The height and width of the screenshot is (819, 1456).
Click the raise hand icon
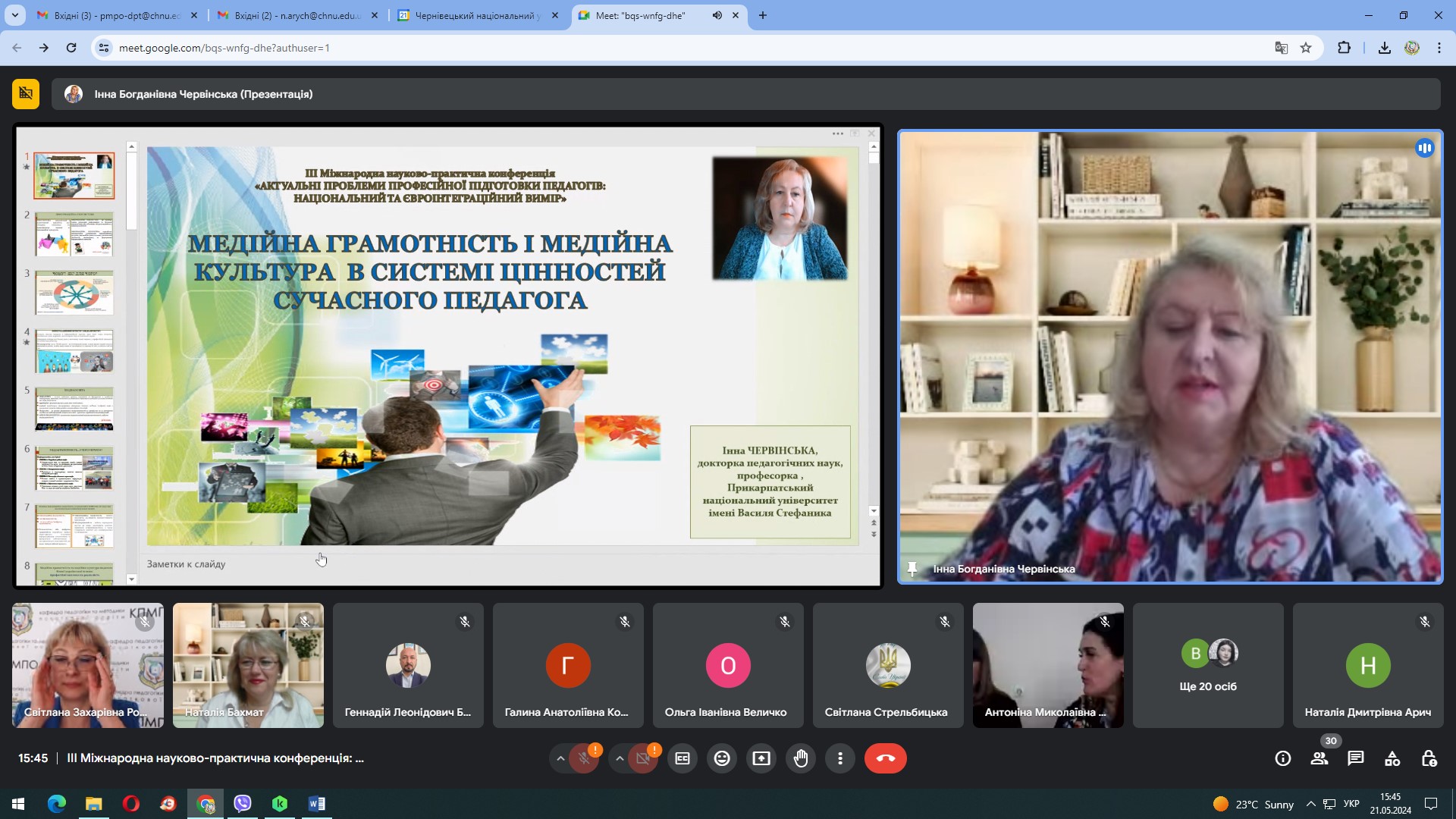pos(801,758)
